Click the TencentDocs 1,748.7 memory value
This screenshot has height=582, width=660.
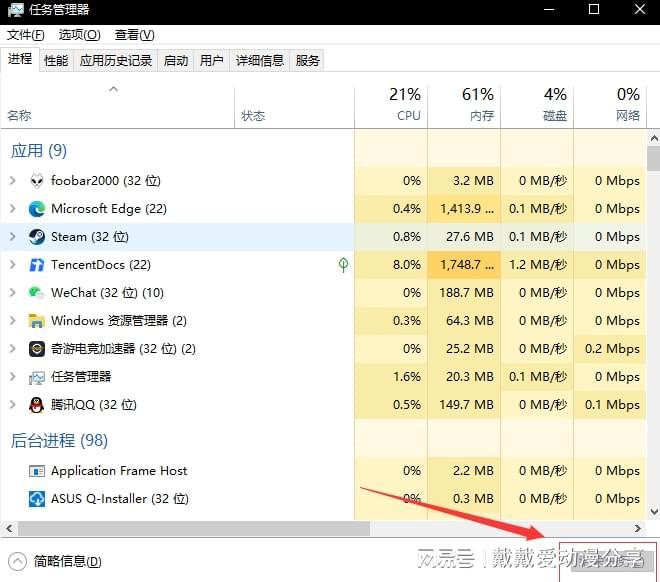click(467, 265)
